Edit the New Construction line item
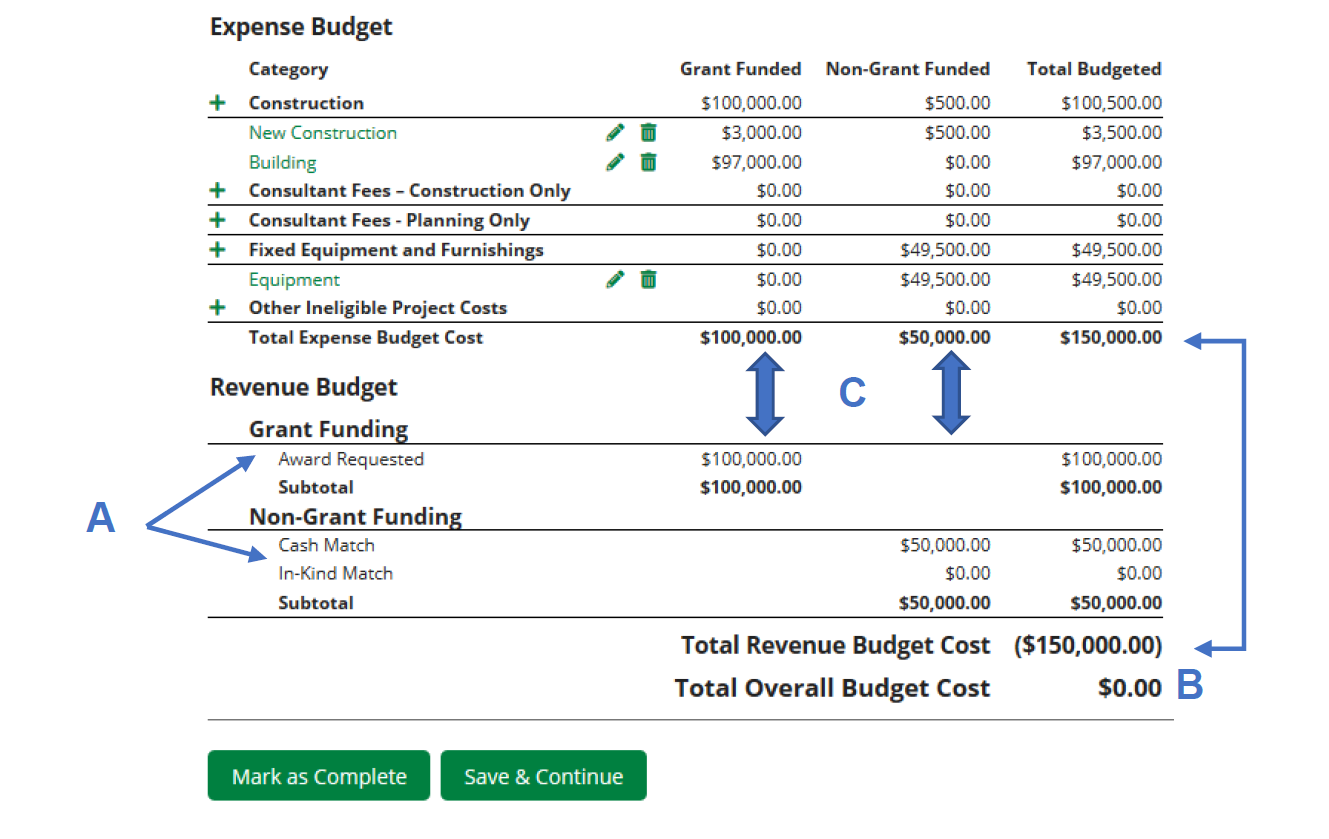 tap(616, 132)
